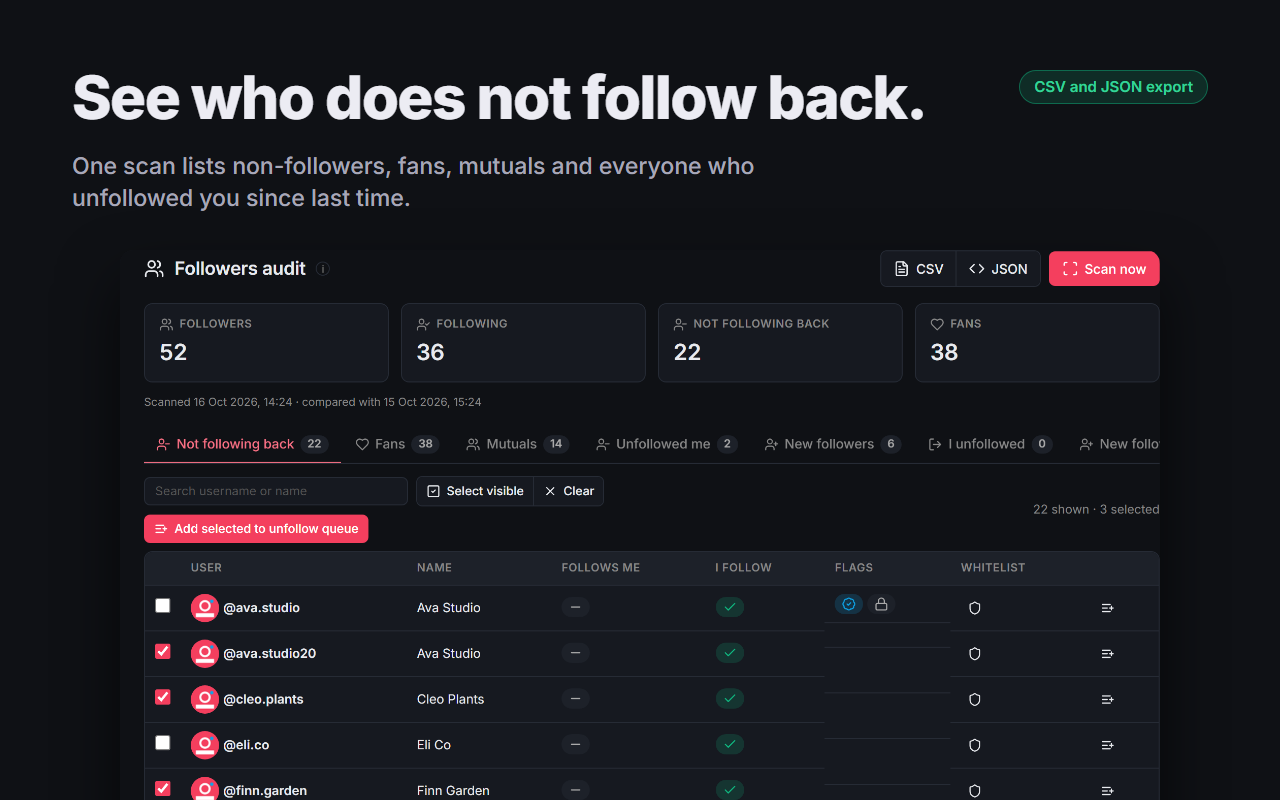This screenshot has width=1280, height=800.
Task: Click the info icon beside Followers audit
Action: pyautogui.click(x=323, y=269)
